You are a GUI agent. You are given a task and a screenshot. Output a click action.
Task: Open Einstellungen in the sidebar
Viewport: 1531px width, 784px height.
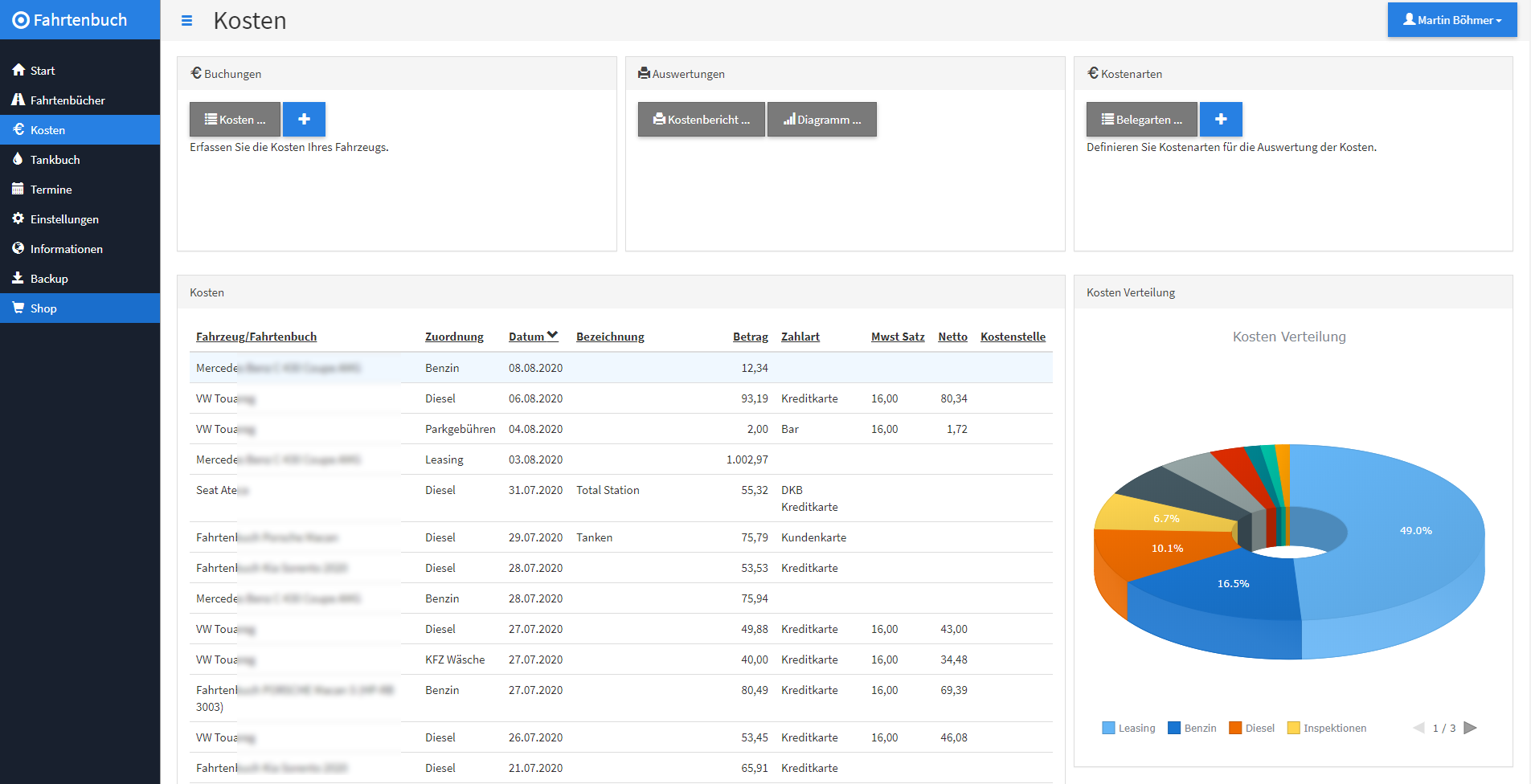80,219
